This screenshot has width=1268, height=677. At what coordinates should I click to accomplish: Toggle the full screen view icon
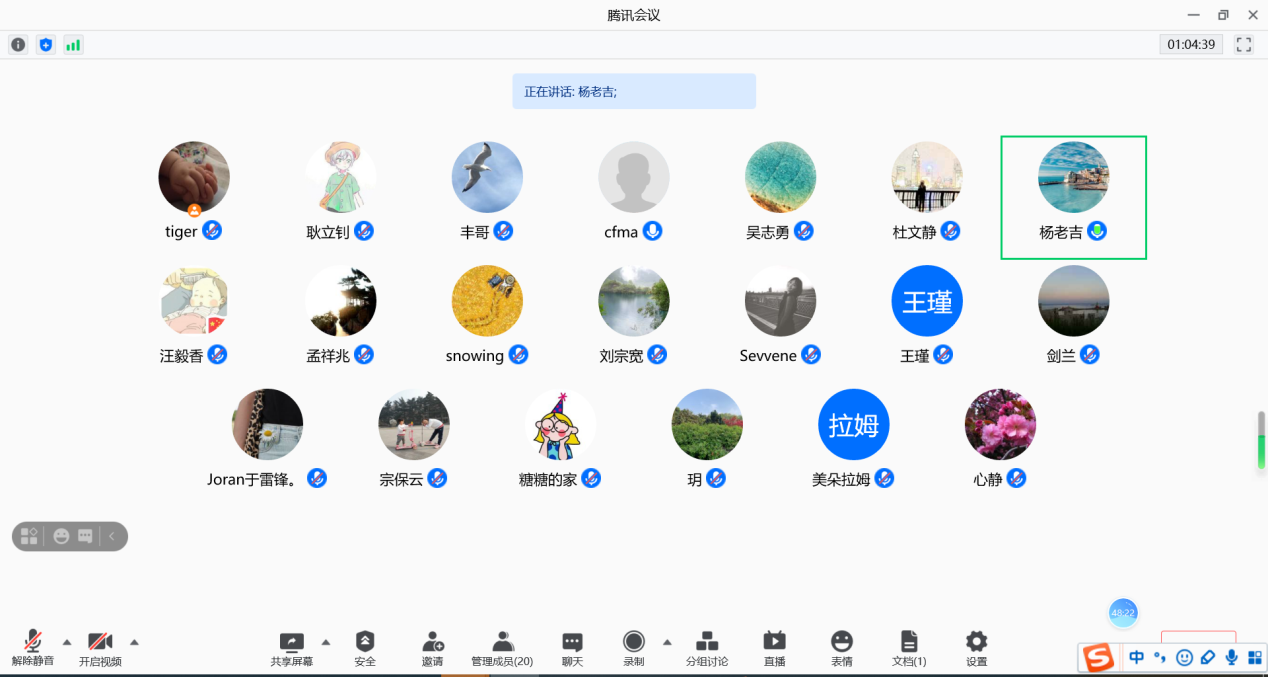tap(1244, 45)
